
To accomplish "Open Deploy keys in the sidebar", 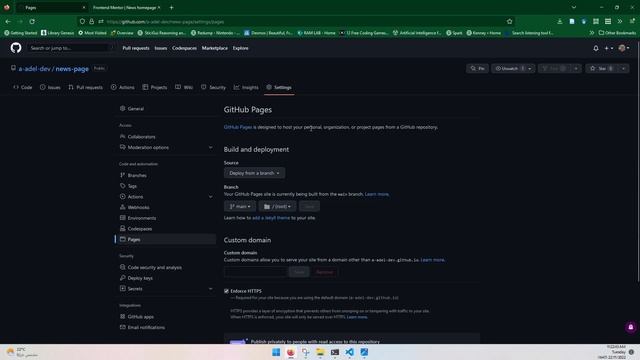I will (x=165, y=278).
